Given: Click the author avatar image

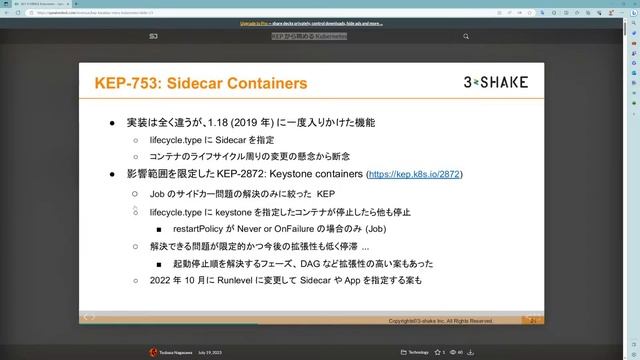Looking at the screenshot, I should pos(153,352).
